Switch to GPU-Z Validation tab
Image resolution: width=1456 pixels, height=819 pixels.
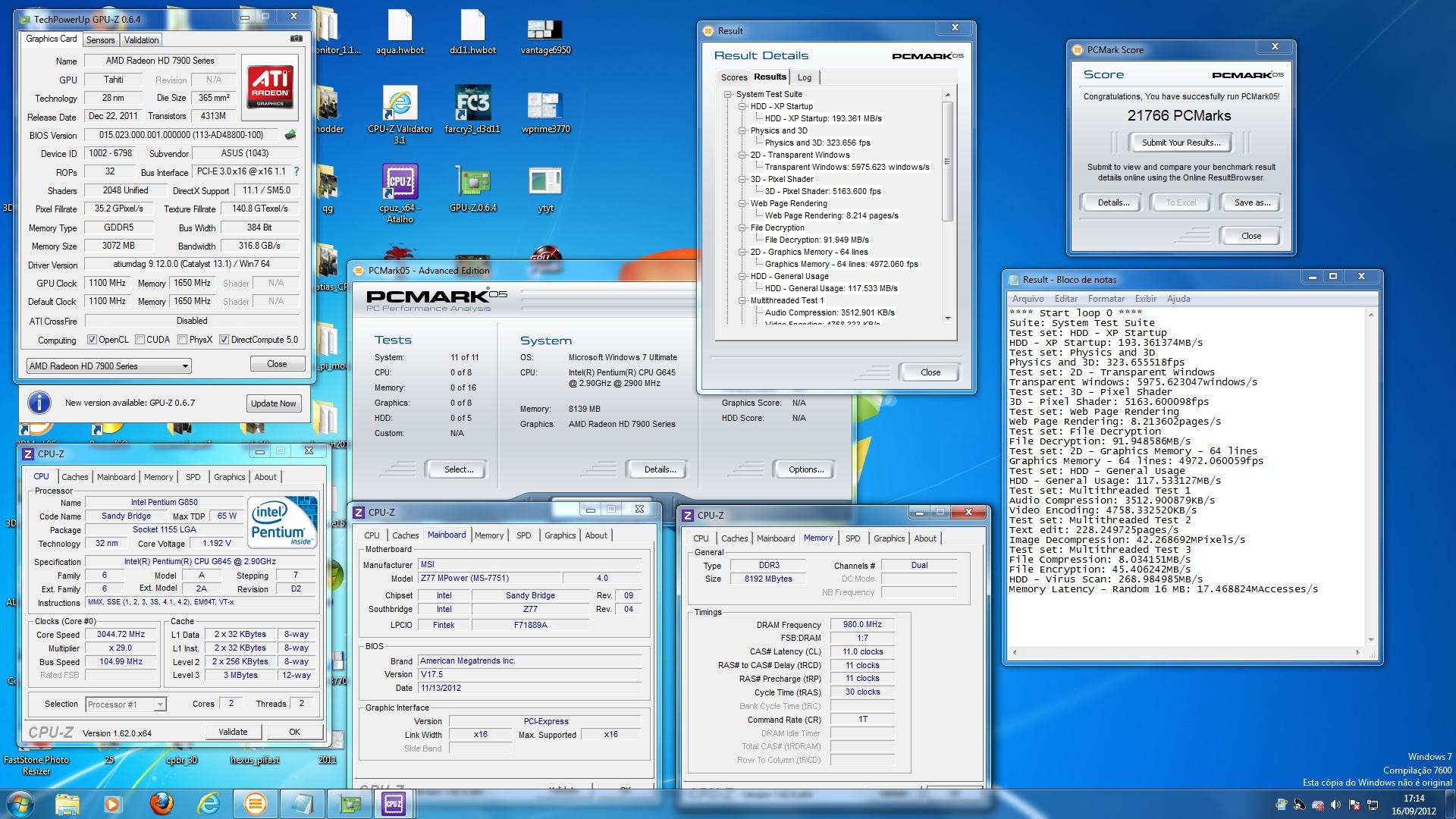pos(141,40)
